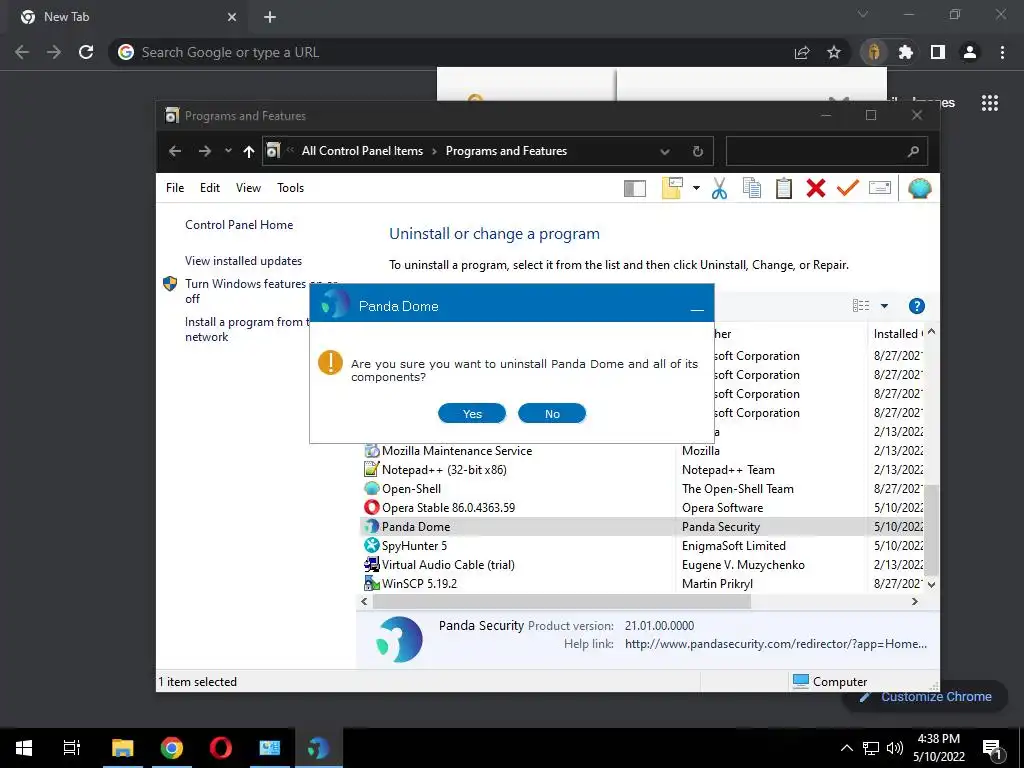This screenshot has width=1024, height=768.
Task: Open the File menu
Action: tap(175, 187)
